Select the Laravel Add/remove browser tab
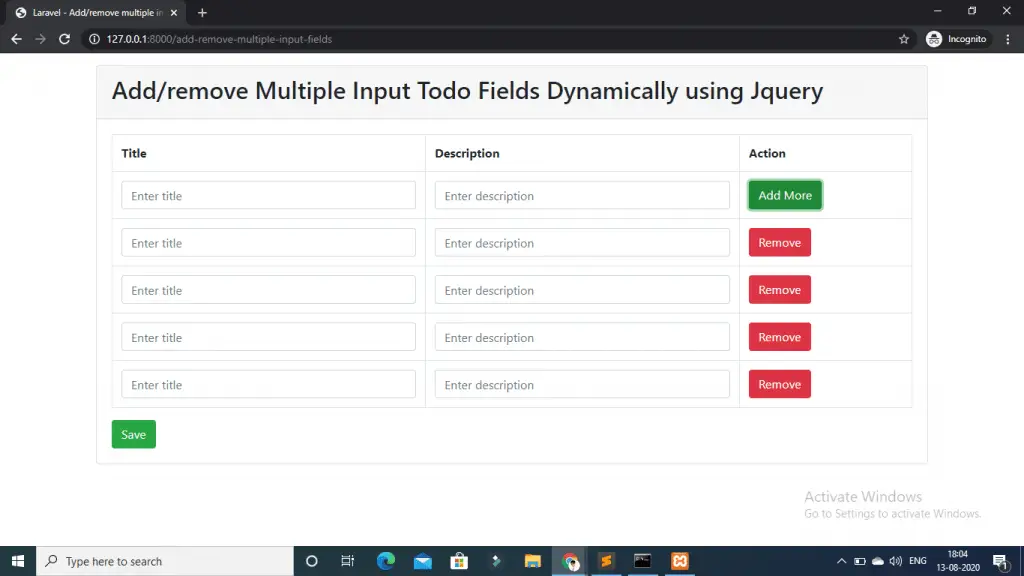The width and height of the screenshot is (1024, 576). click(95, 12)
